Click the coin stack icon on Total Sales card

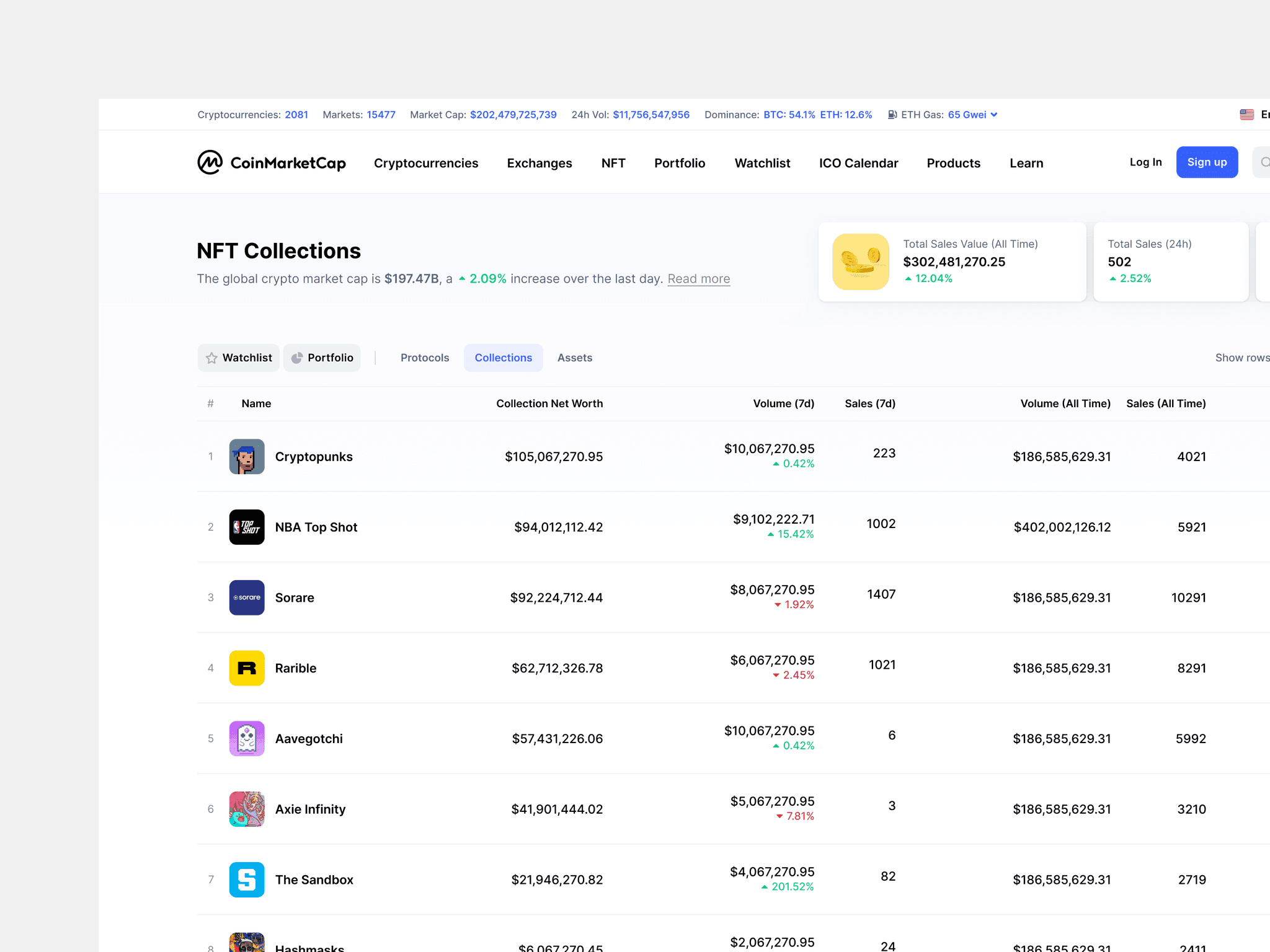tap(860, 262)
